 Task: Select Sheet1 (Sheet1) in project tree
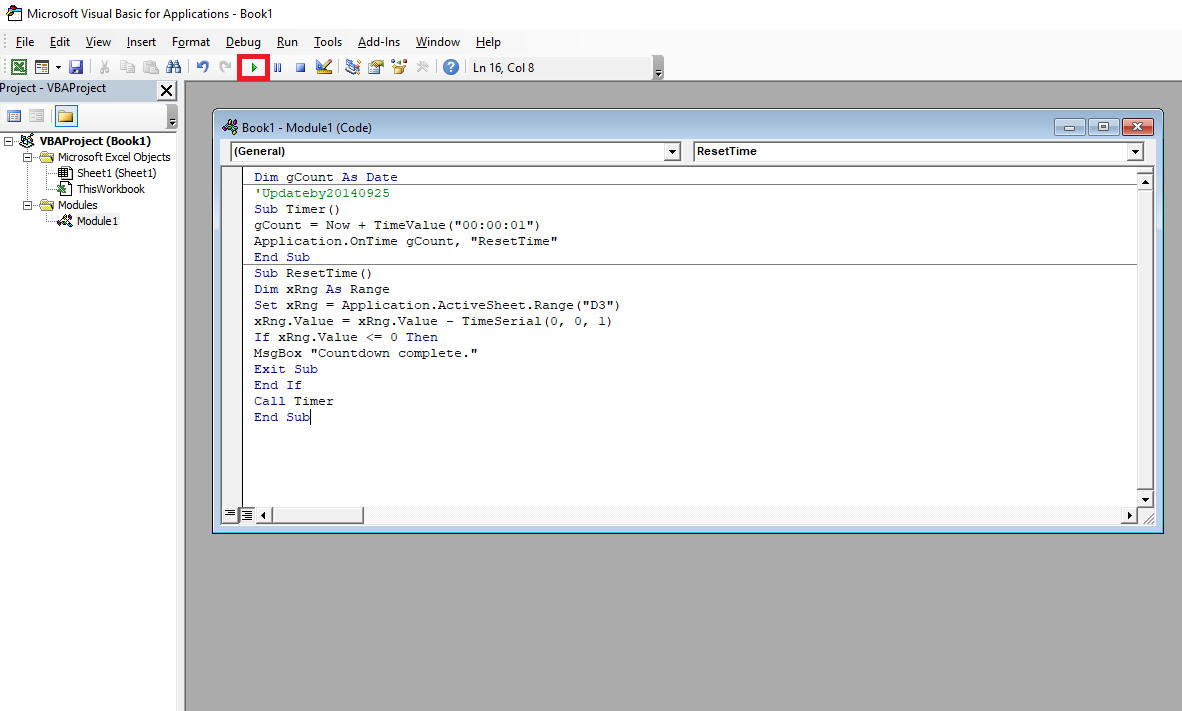[116, 173]
